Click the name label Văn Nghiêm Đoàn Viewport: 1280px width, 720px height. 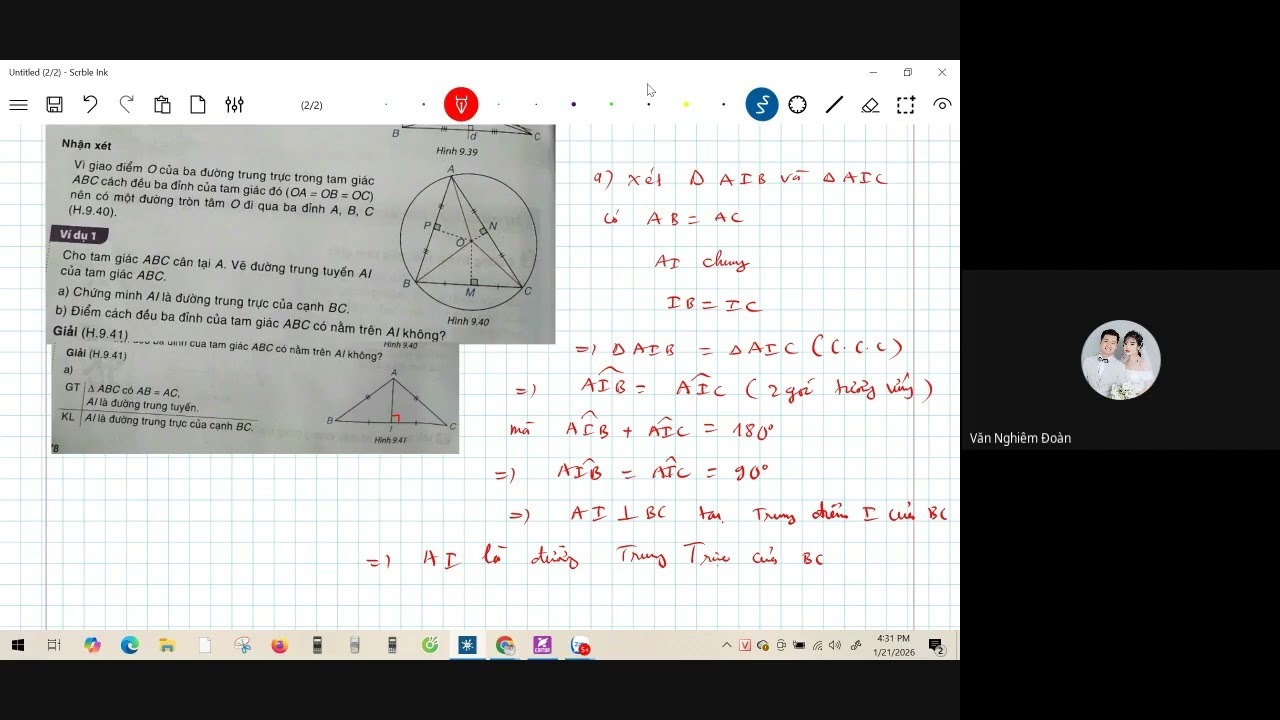tap(1020, 438)
